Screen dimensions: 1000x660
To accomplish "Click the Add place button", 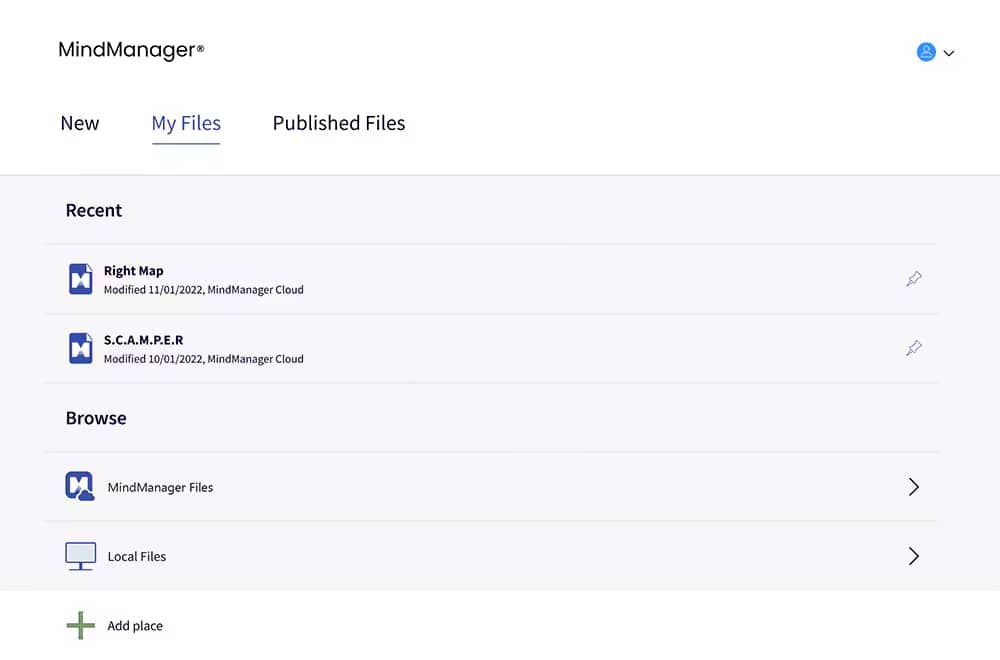I will (x=134, y=625).
